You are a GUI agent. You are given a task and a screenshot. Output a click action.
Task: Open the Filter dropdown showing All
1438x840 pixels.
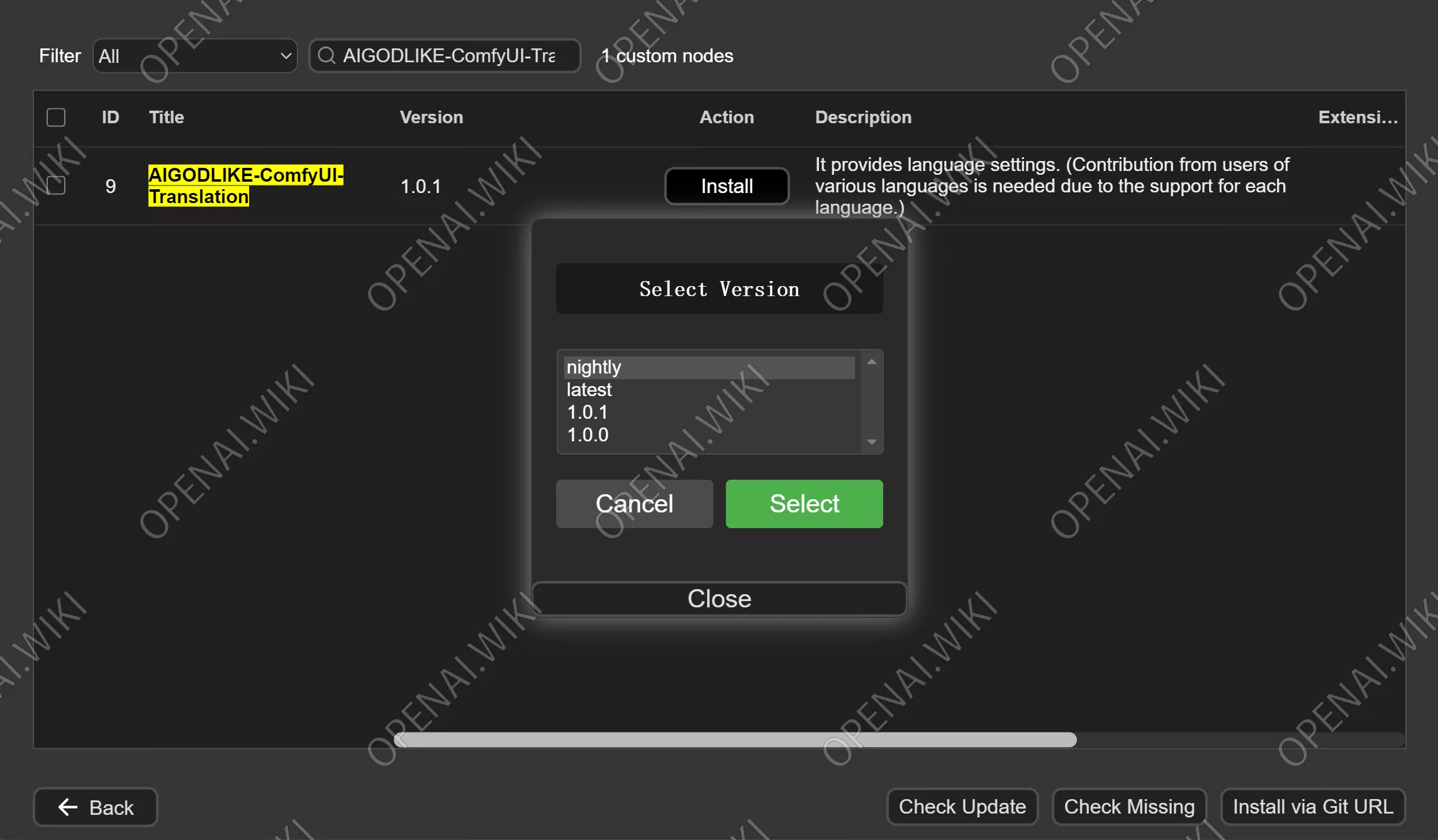(x=195, y=56)
